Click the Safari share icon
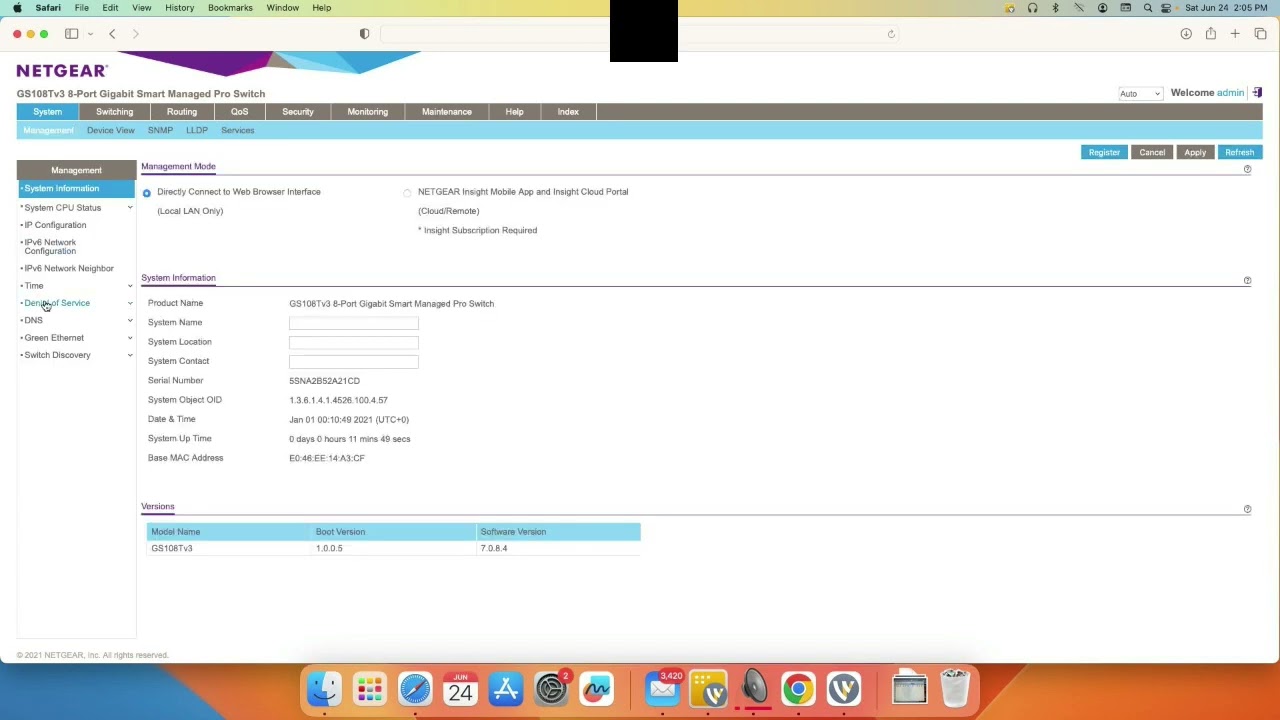The width and height of the screenshot is (1280, 720). point(1210,34)
